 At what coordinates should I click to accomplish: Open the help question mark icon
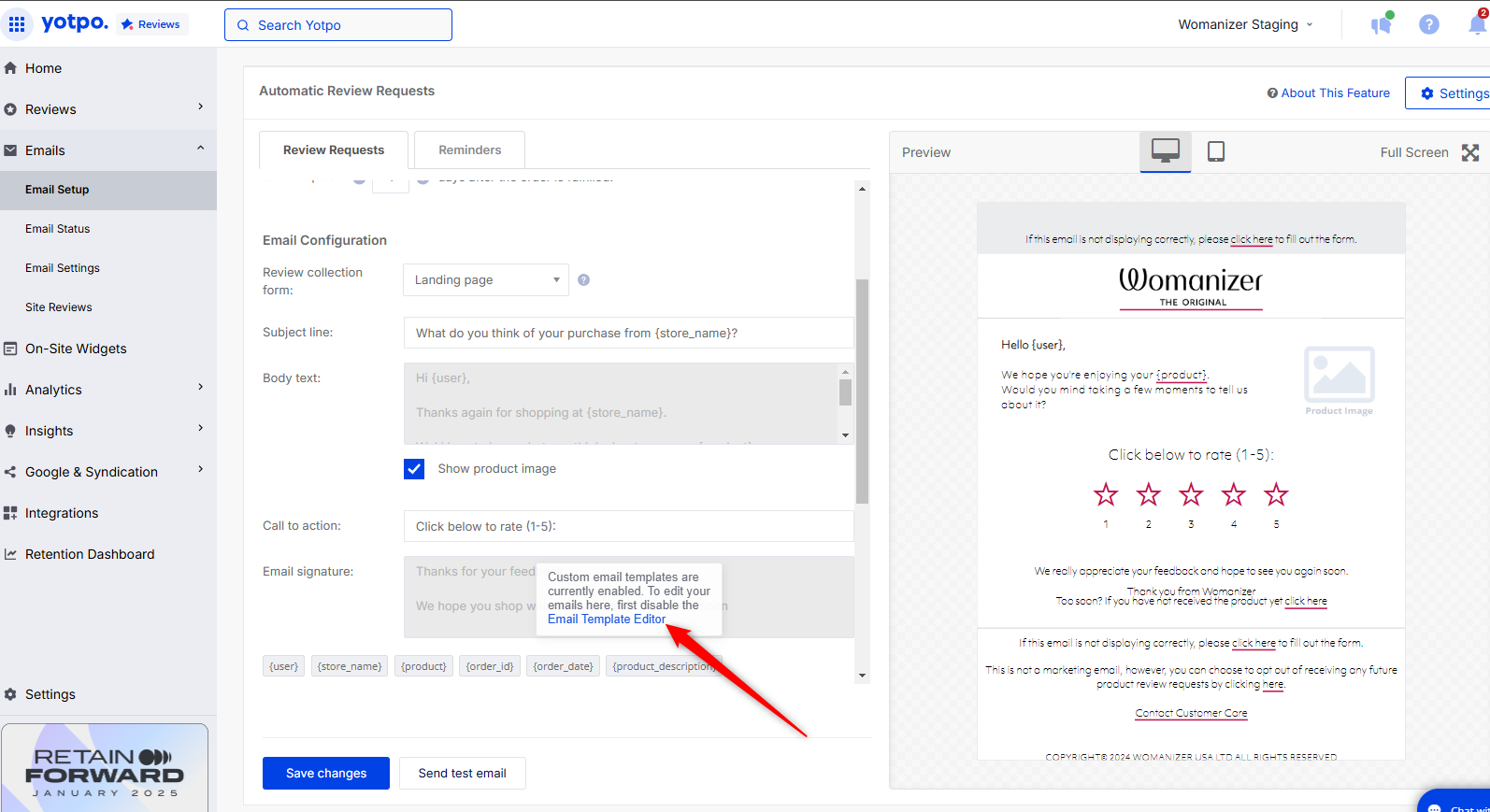pos(1429,24)
